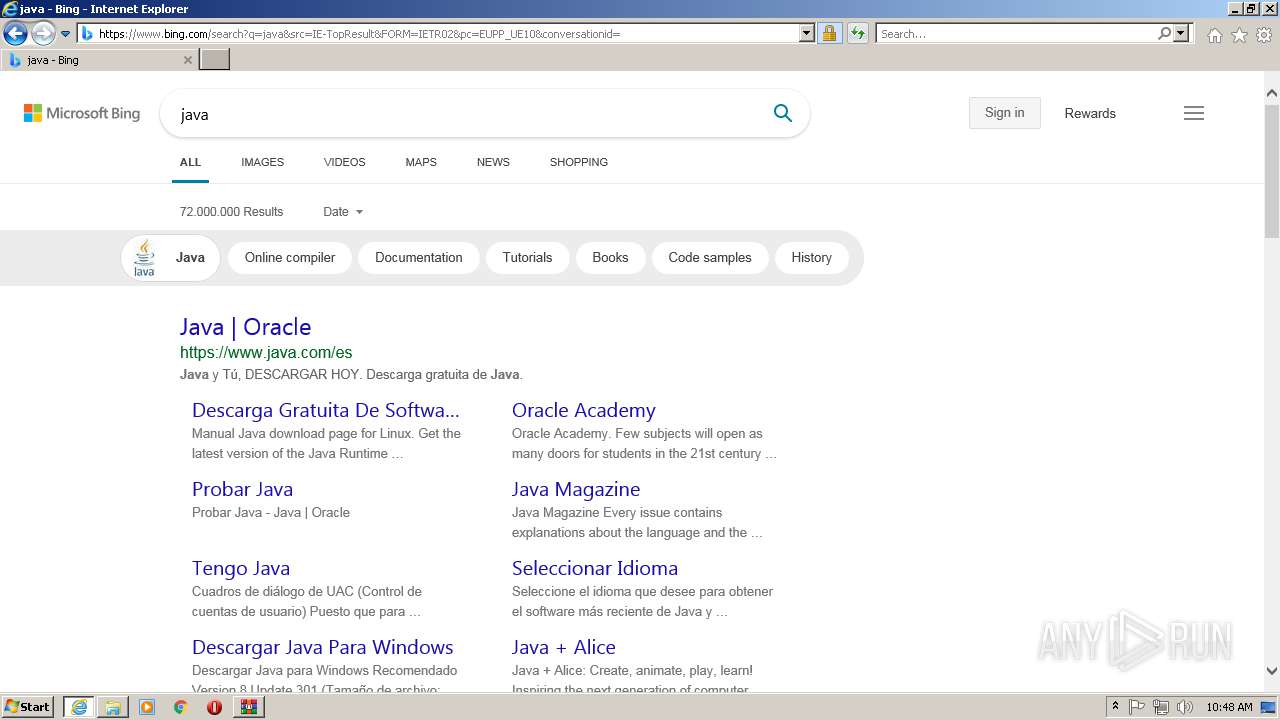Click the IE Back arrow button
The image size is (1280, 720).
tap(15, 34)
